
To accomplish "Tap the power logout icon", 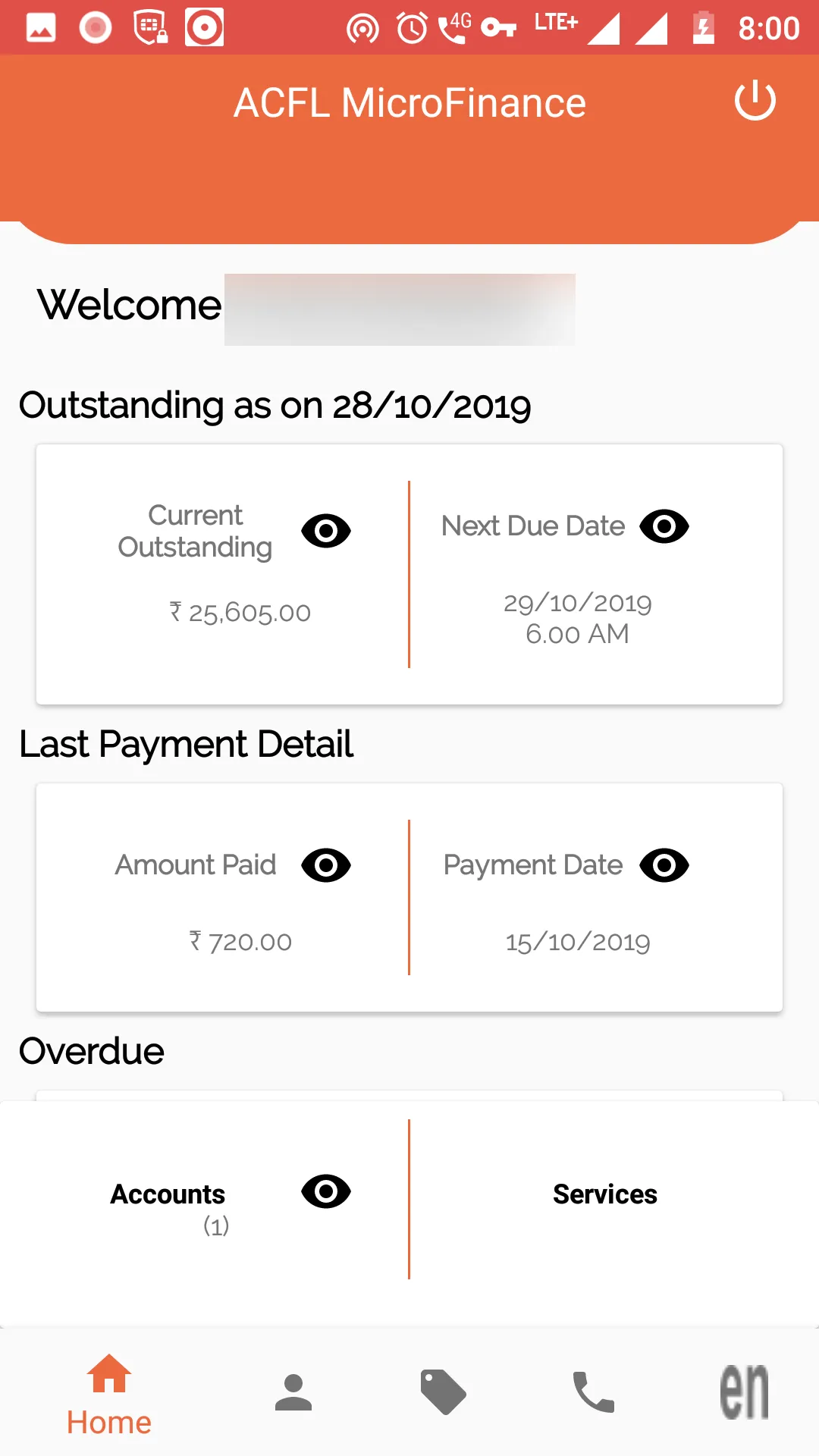I will 755,102.
